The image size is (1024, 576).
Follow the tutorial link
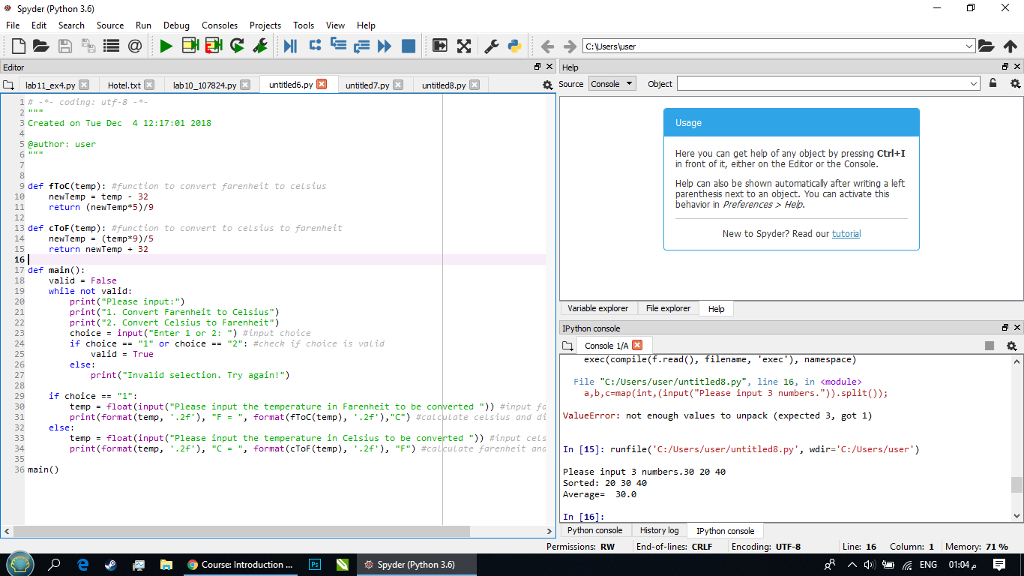(846, 233)
